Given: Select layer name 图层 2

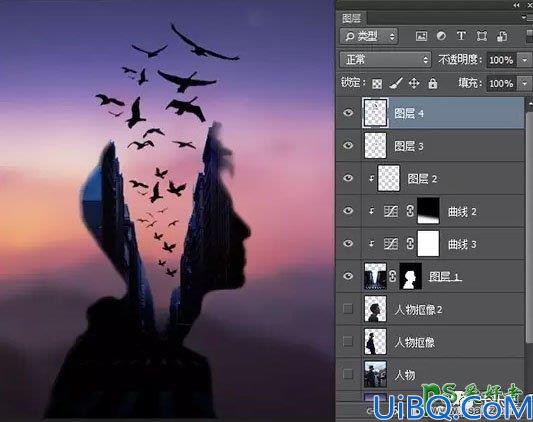Looking at the screenshot, I should (422, 179).
